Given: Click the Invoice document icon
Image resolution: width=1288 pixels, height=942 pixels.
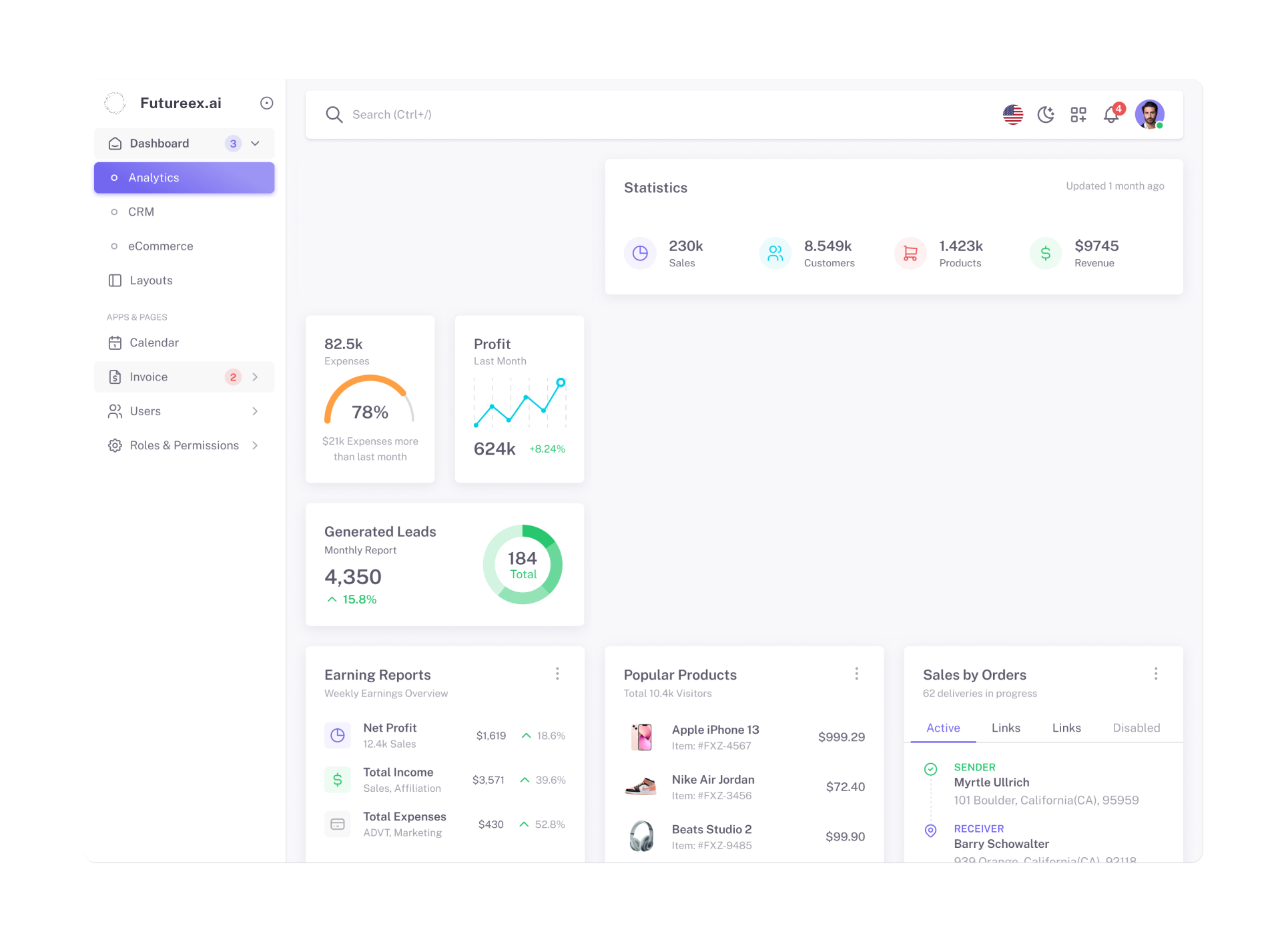Looking at the screenshot, I should point(115,377).
